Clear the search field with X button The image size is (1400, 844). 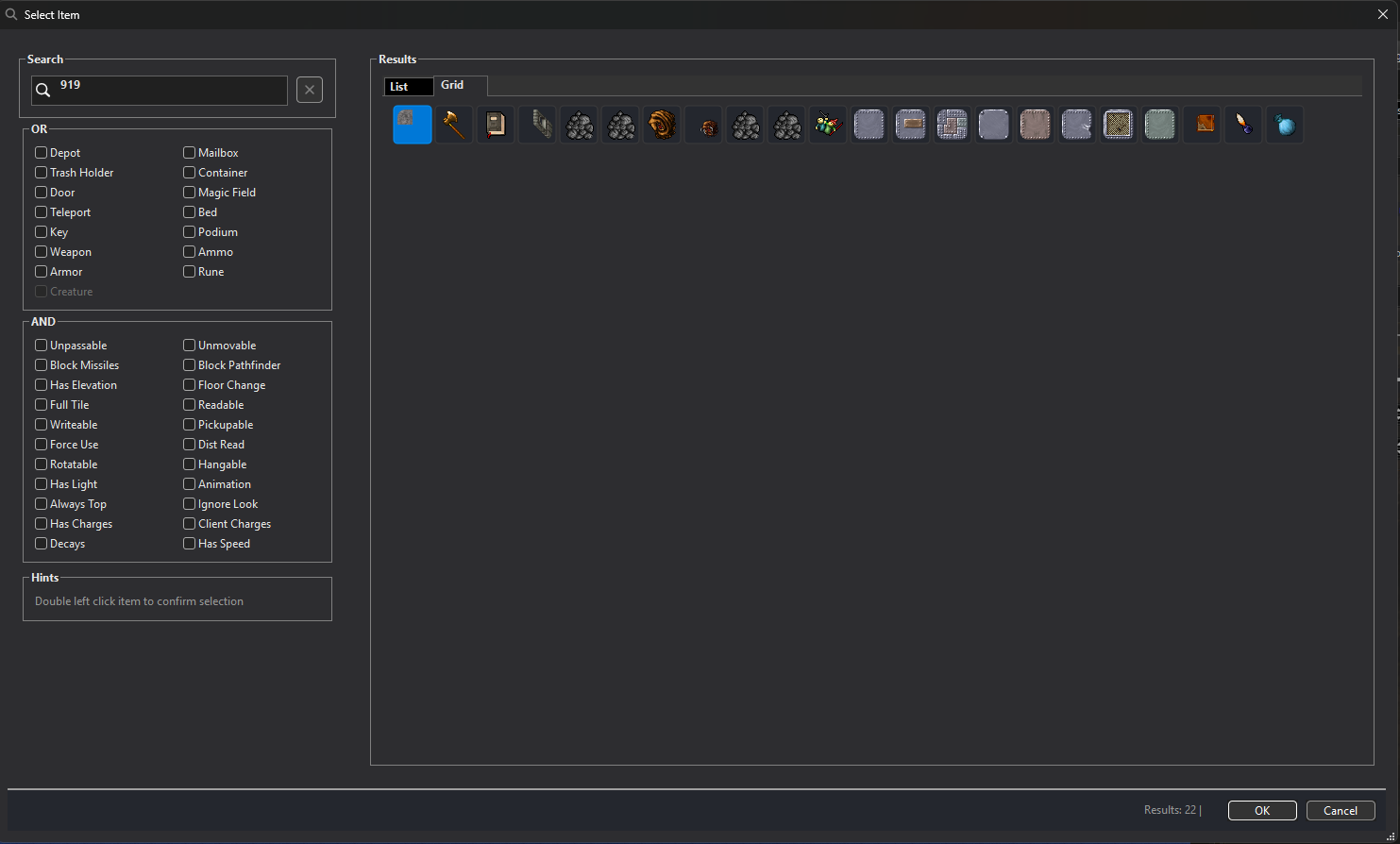[x=310, y=90]
